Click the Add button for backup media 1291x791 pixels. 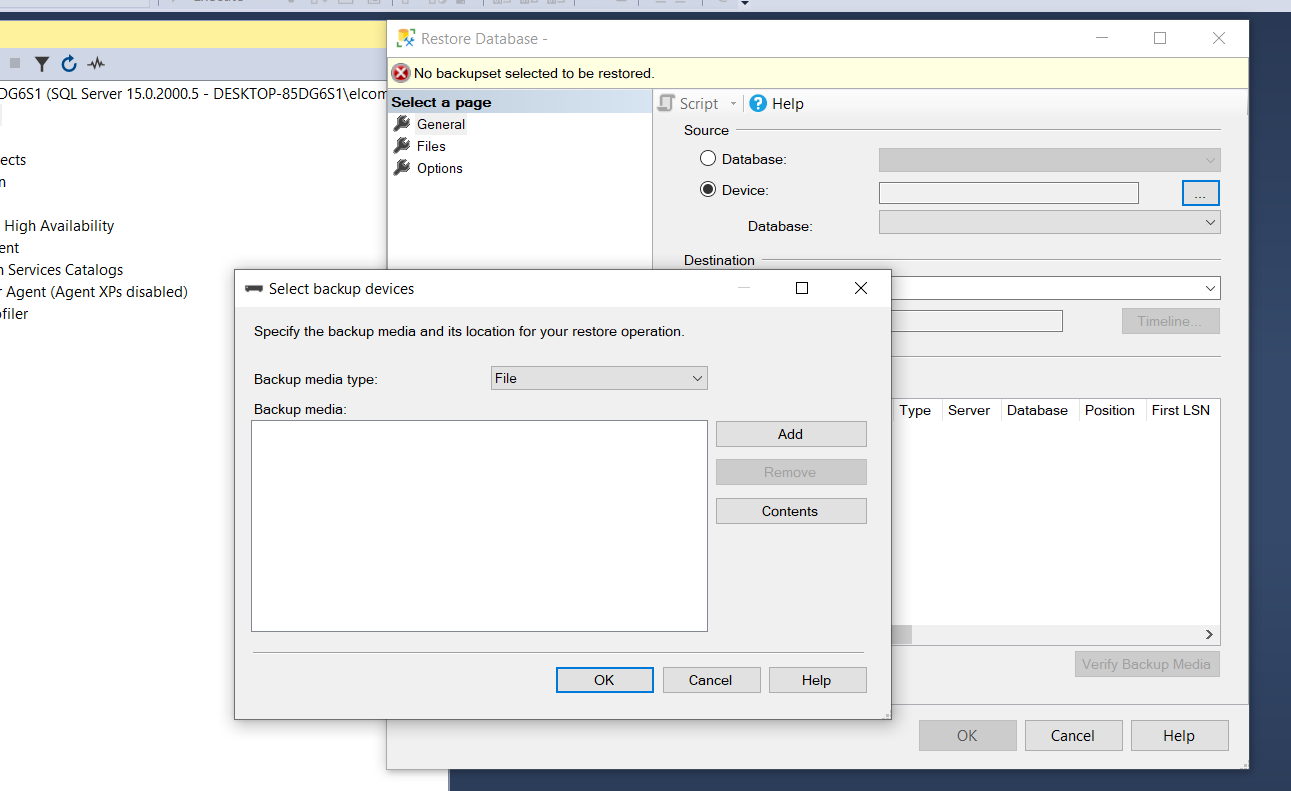(790, 434)
